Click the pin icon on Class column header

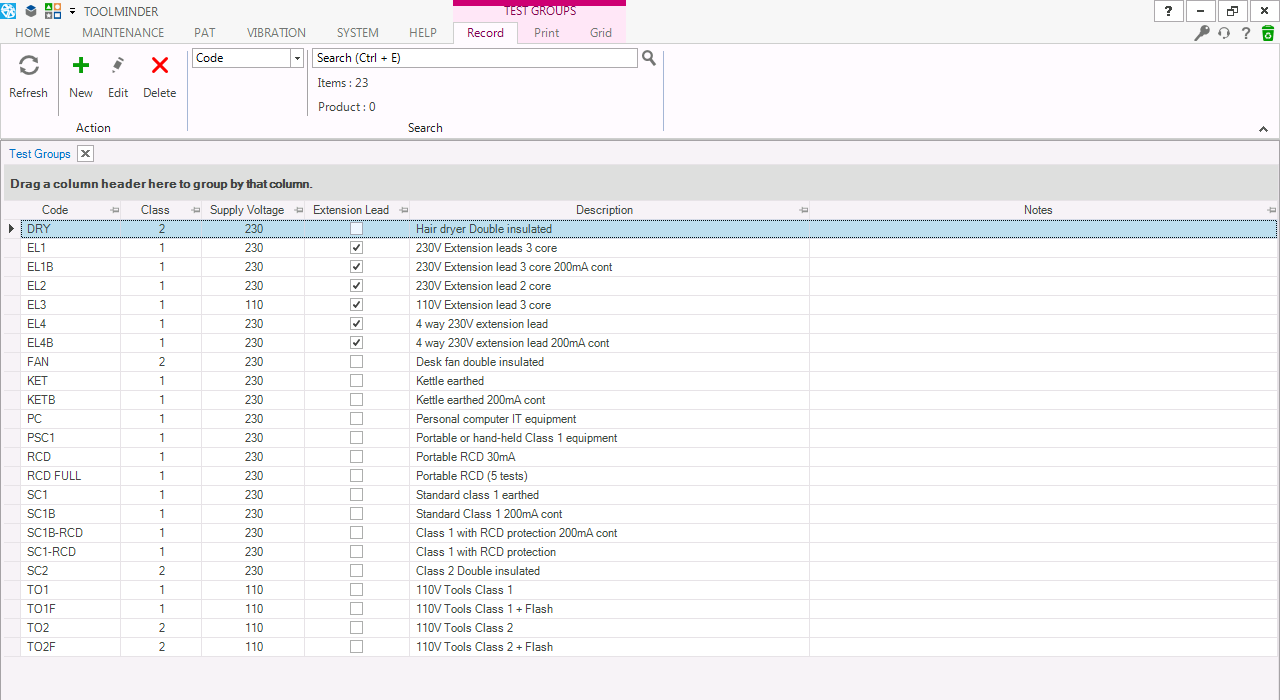(x=195, y=210)
